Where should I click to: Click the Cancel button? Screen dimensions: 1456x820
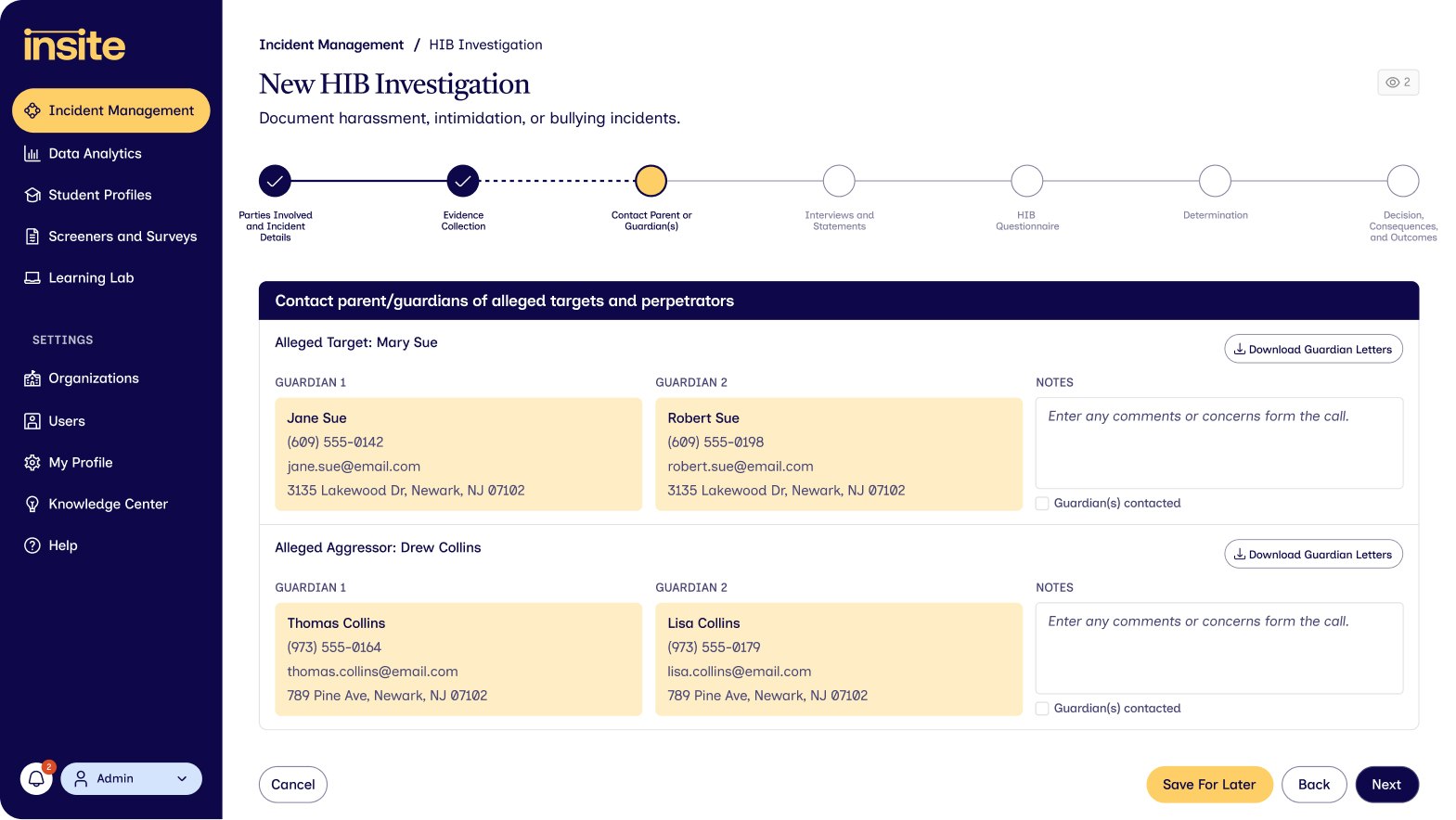coord(293,785)
